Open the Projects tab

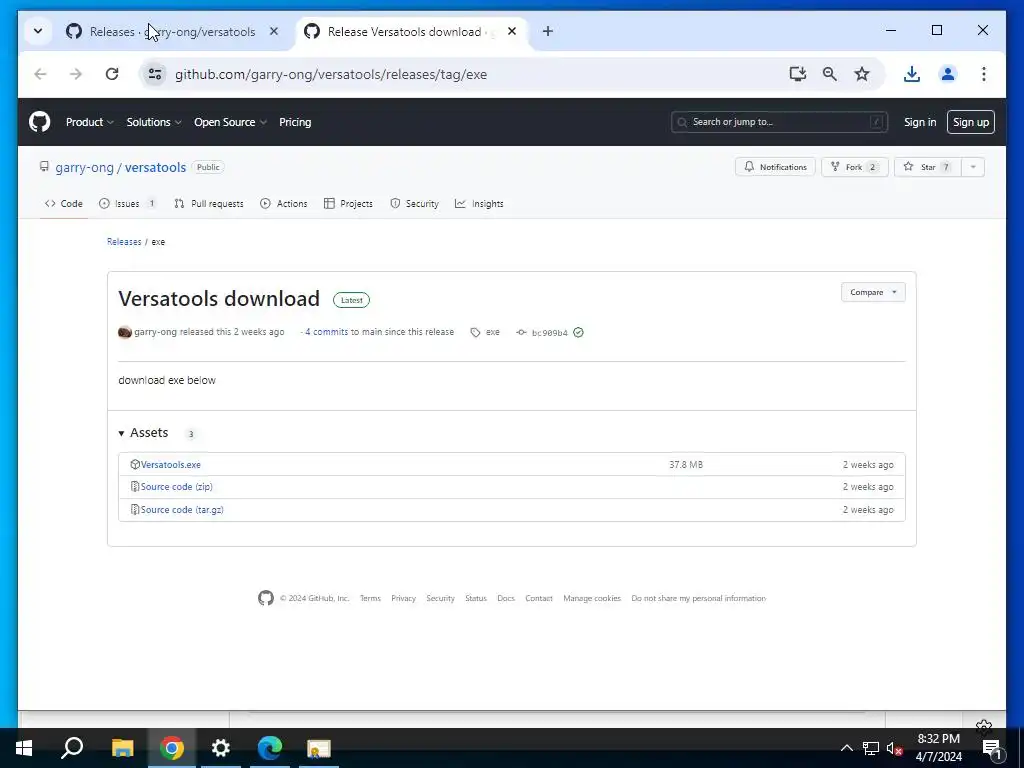point(348,204)
